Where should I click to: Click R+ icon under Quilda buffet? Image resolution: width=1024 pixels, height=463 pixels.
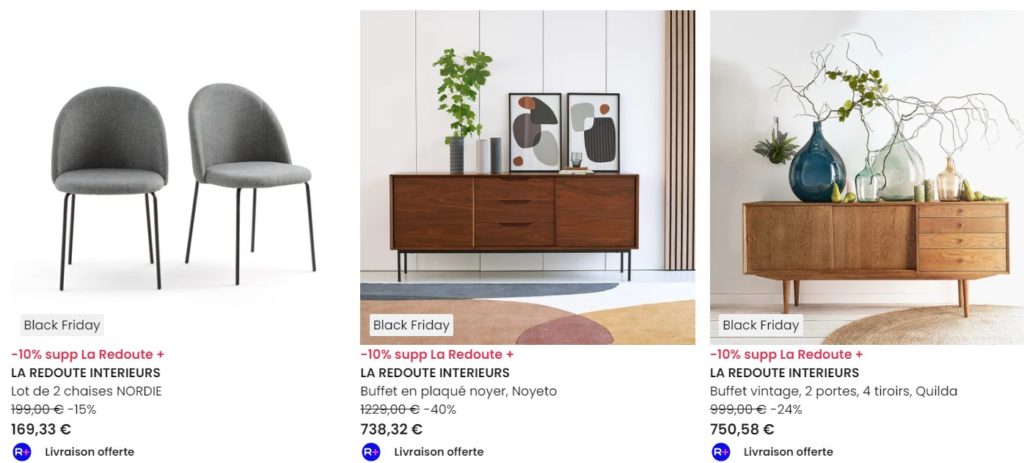[x=720, y=452]
